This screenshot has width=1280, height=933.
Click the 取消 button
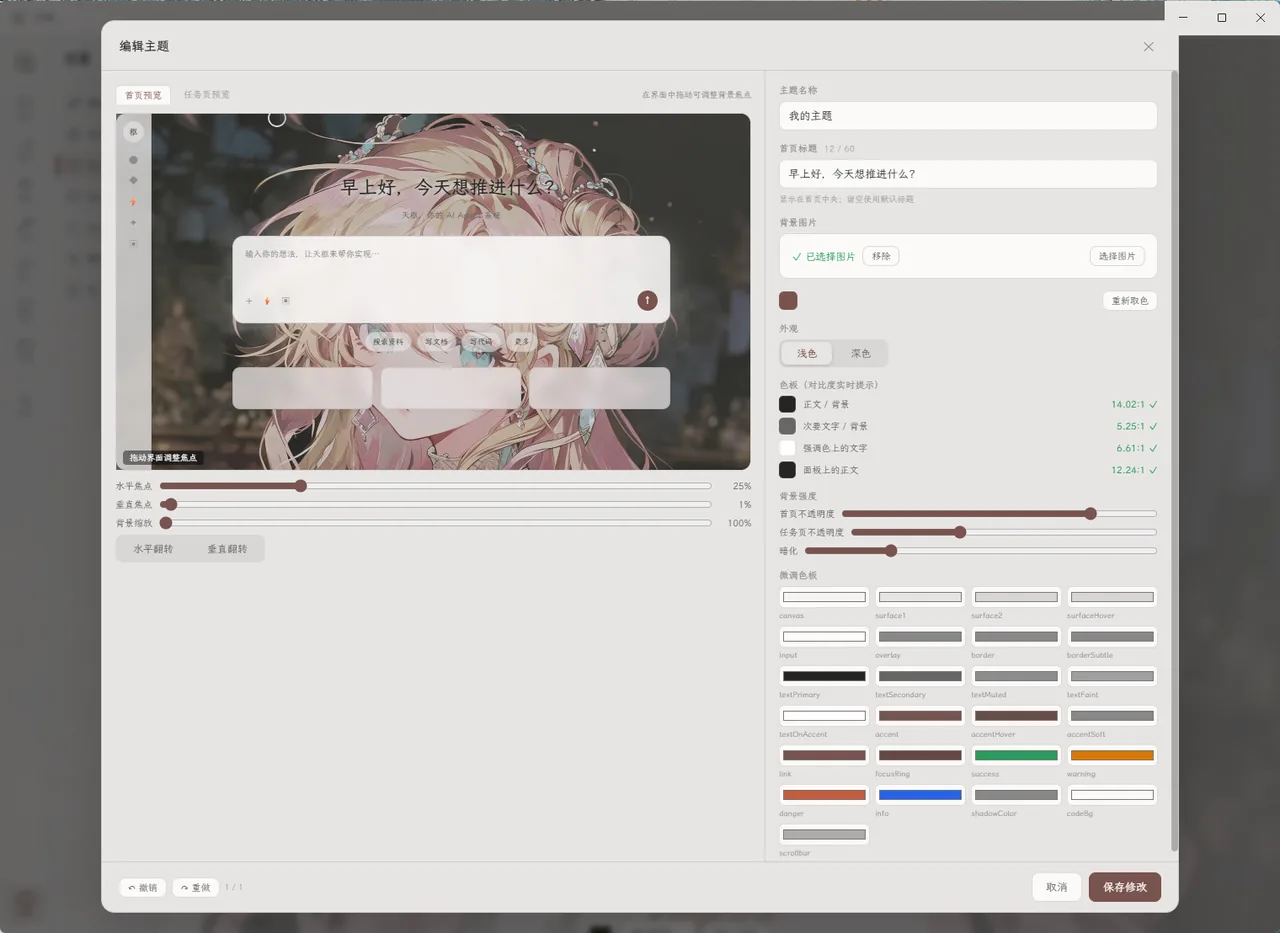point(1057,887)
